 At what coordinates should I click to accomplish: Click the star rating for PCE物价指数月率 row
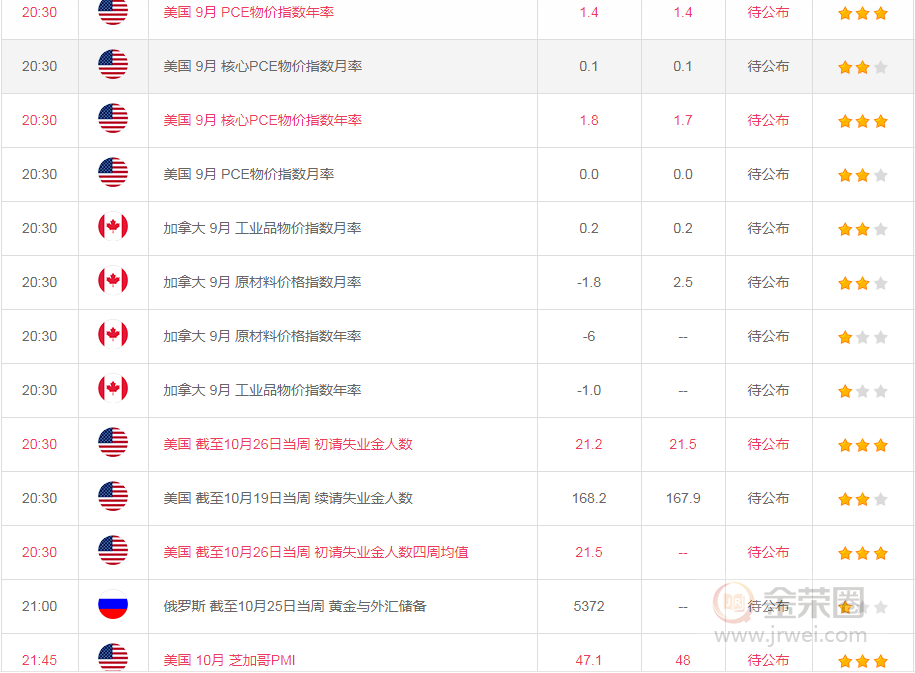pyautogui.click(x=862, y=175)
